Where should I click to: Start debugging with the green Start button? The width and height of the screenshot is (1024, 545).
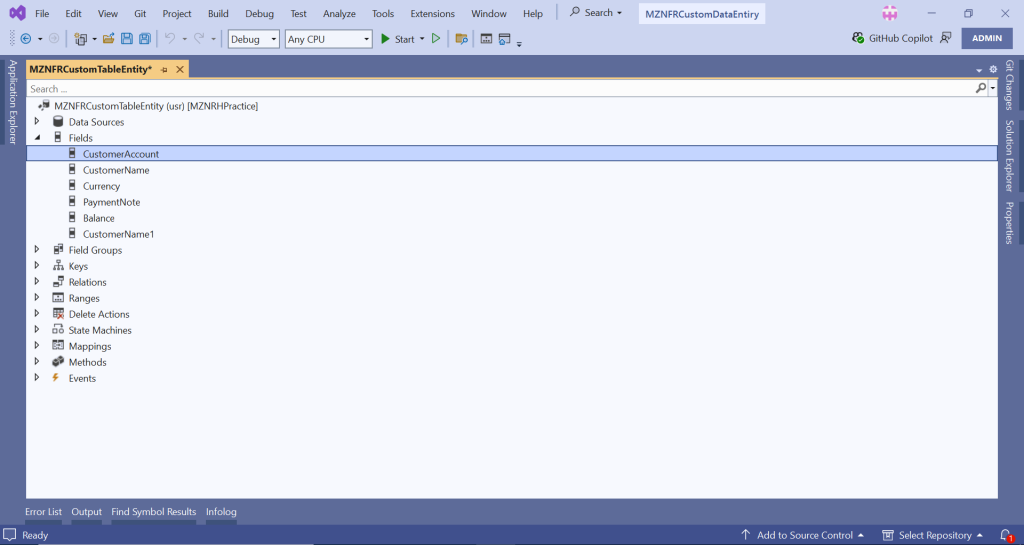[397, 39]
